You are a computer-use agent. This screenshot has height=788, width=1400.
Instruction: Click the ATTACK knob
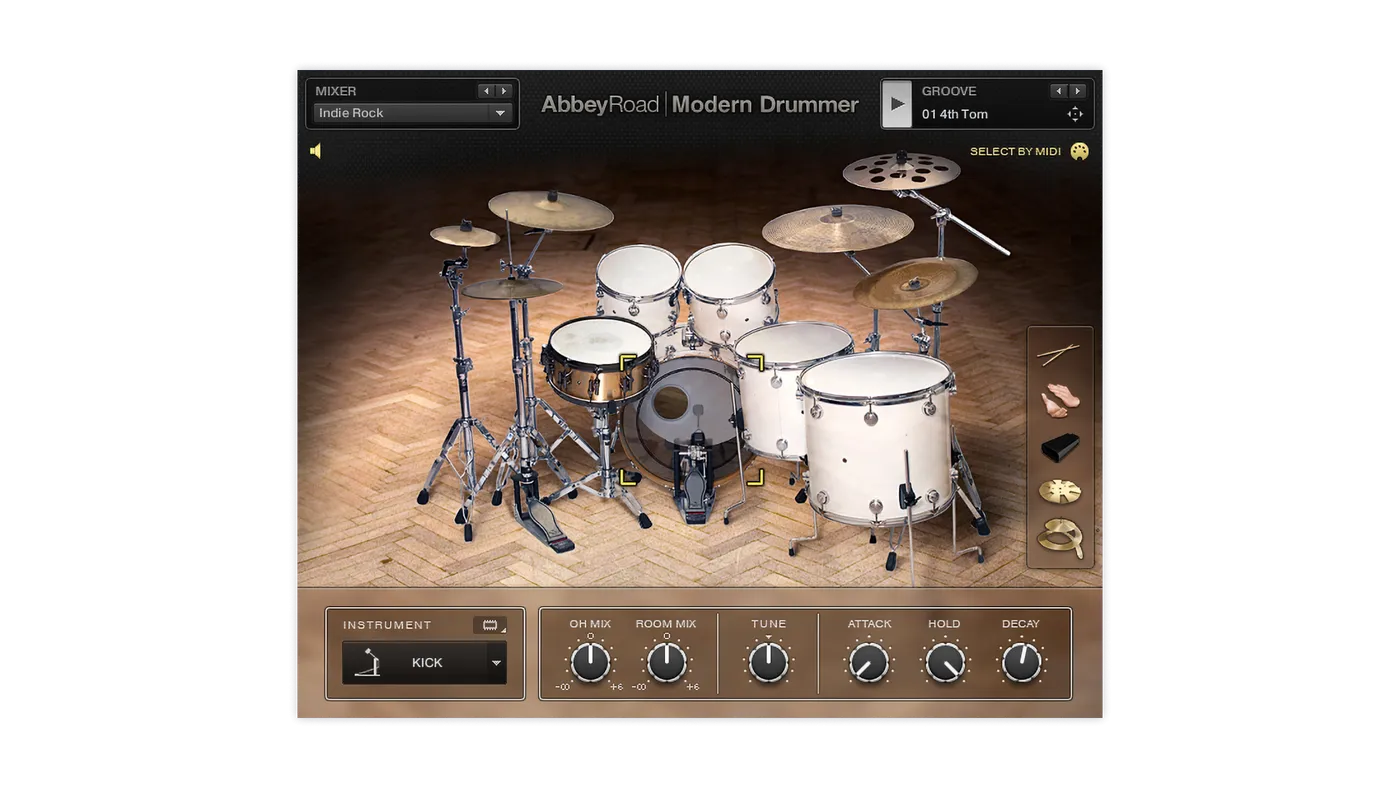click(869, 662)
